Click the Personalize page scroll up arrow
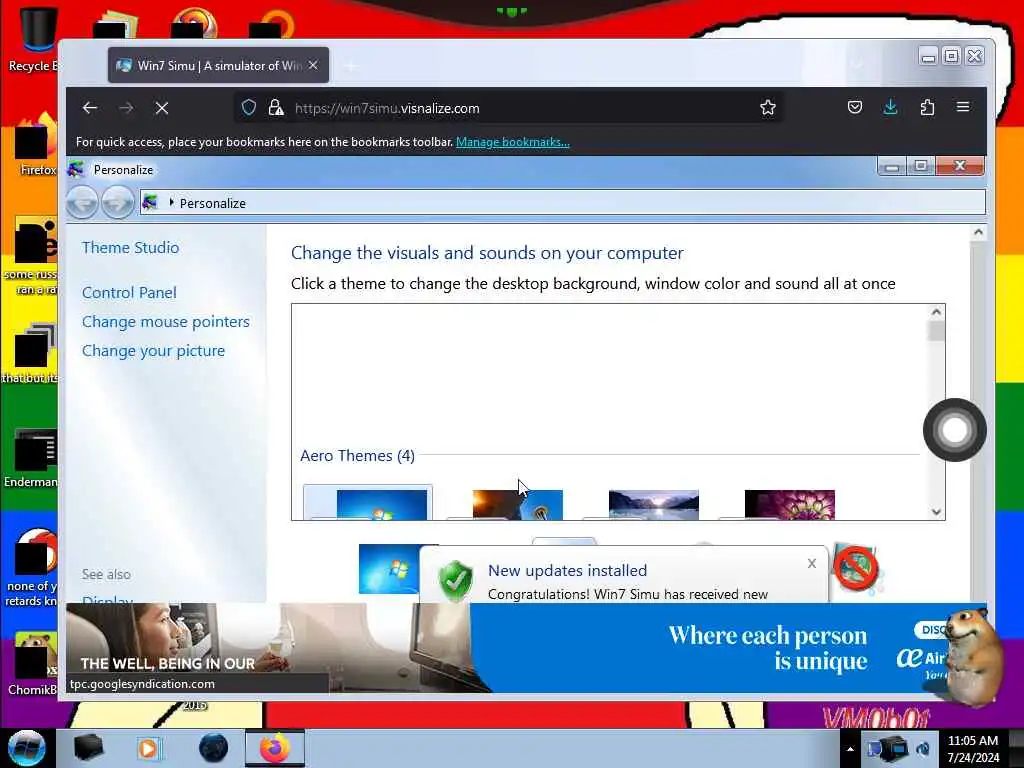The height and width of the screenshot is (768, 1024). coord(978,232)
